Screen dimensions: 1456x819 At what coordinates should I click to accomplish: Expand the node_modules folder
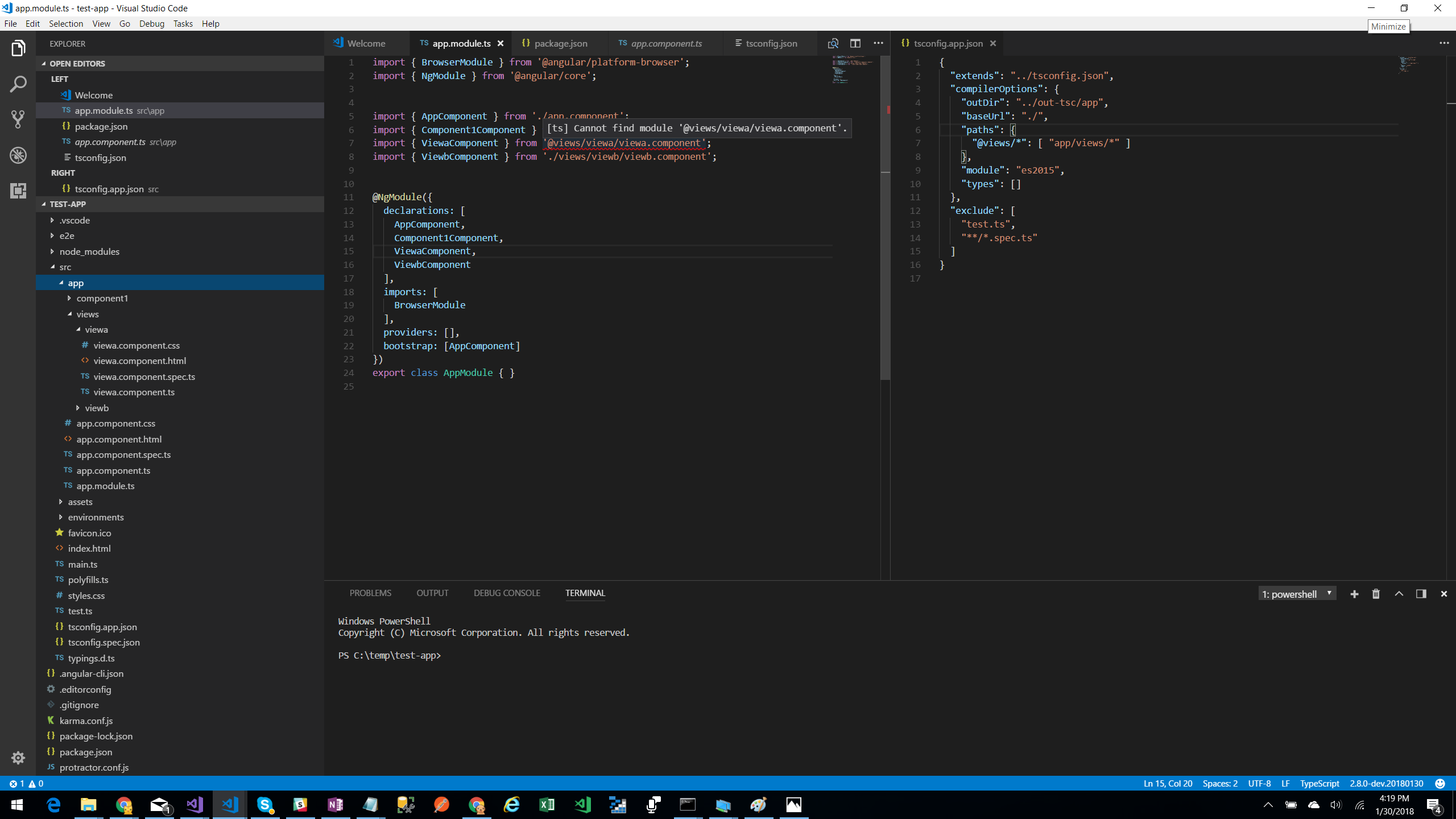89,251
